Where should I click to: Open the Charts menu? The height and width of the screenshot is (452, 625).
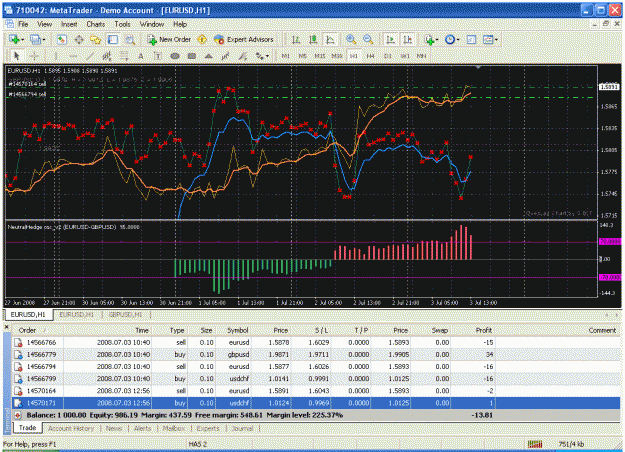point(96,24)
